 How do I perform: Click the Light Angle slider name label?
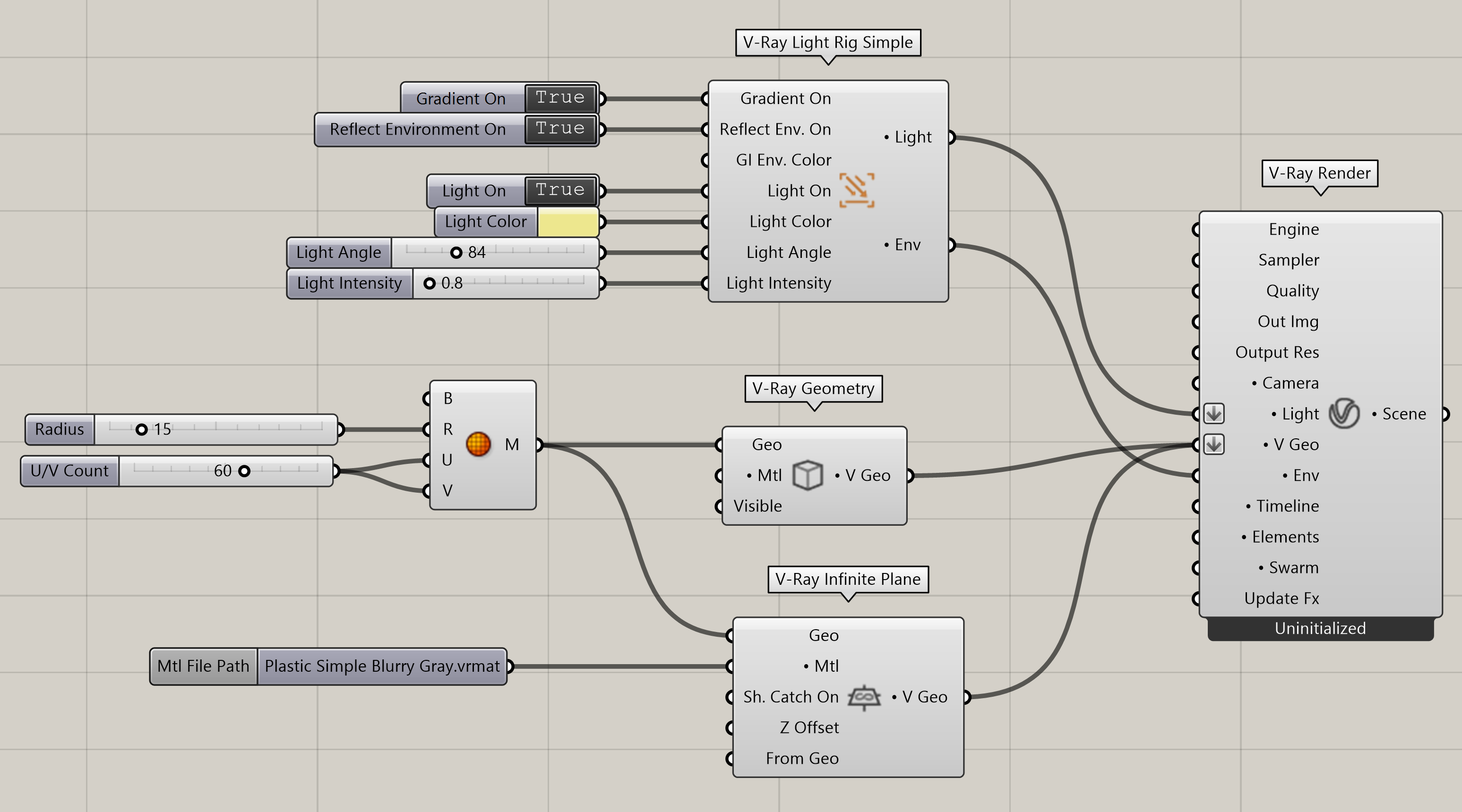[x=339, y=253]
